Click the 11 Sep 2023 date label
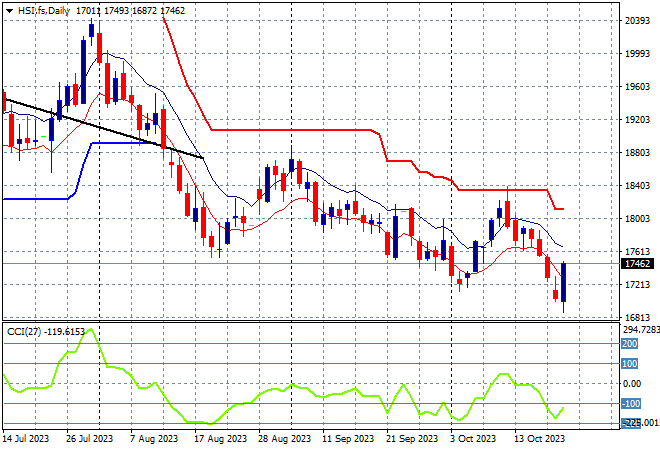Image resolution: width=660 pixels, height=450 pixels. pyautogui.click(x=348, y=439)
